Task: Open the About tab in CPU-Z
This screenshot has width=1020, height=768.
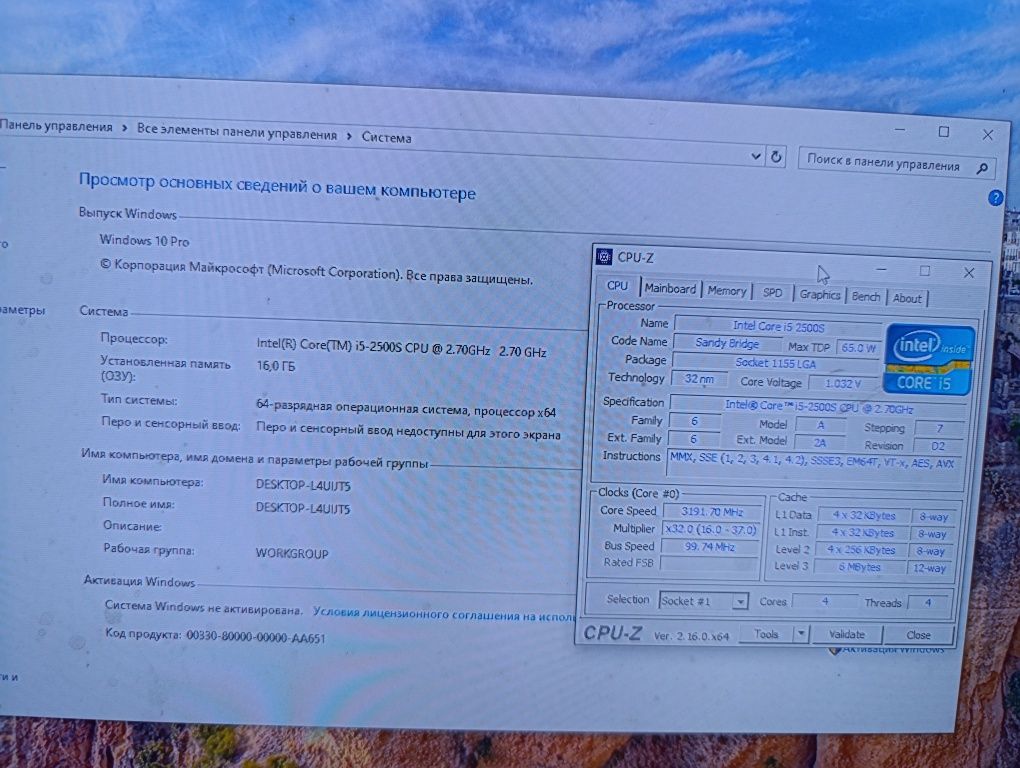Action: click(x=907, y=298)
